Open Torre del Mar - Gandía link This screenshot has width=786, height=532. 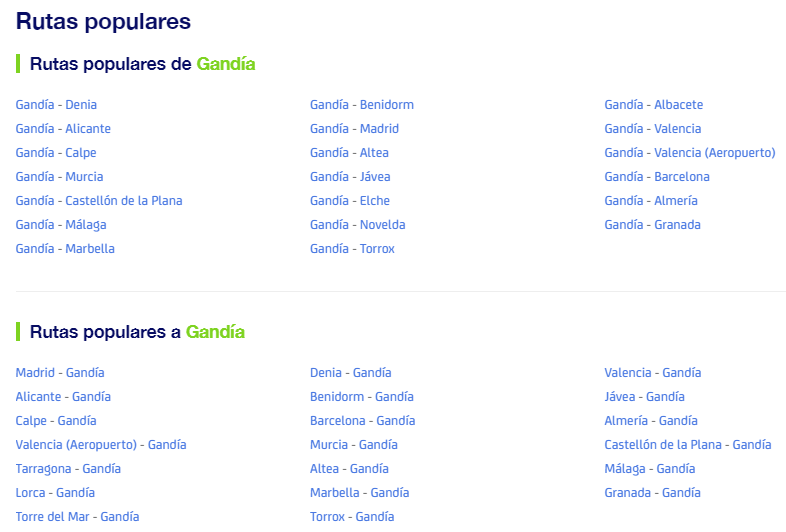click(77, 517)
